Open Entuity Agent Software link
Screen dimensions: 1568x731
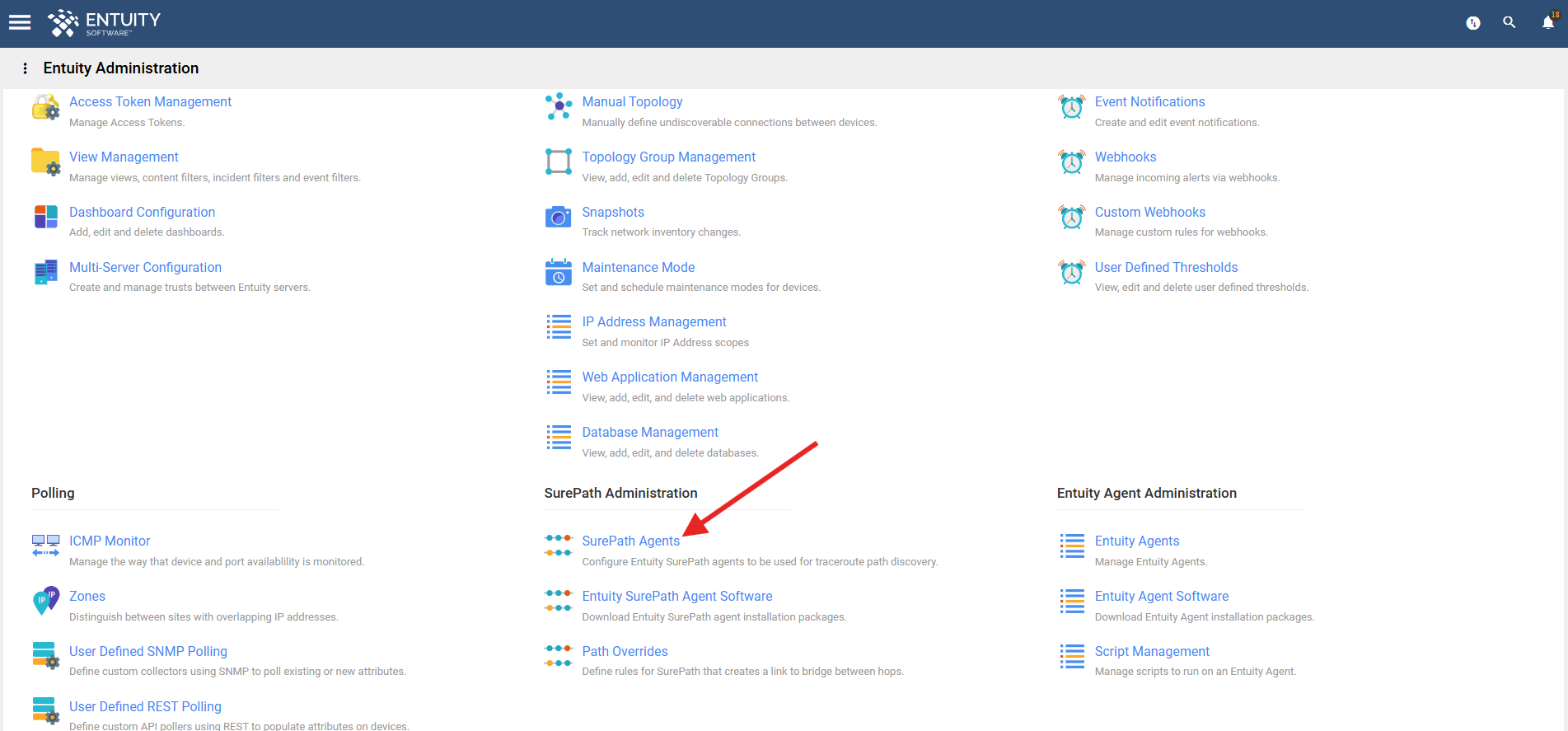click(1162, 596)
